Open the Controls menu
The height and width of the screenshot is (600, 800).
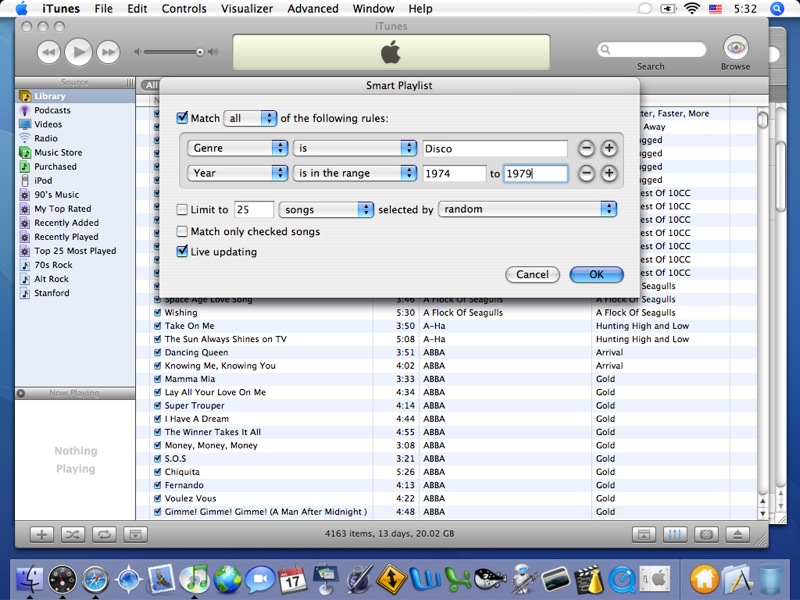pyautogui.click(x=184, y=9)
